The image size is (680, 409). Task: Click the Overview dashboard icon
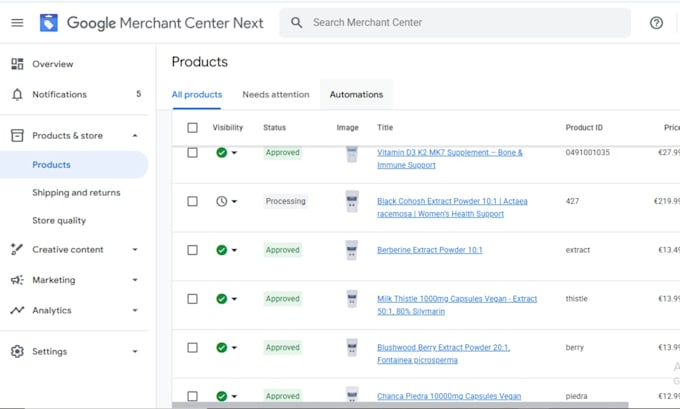17,64
